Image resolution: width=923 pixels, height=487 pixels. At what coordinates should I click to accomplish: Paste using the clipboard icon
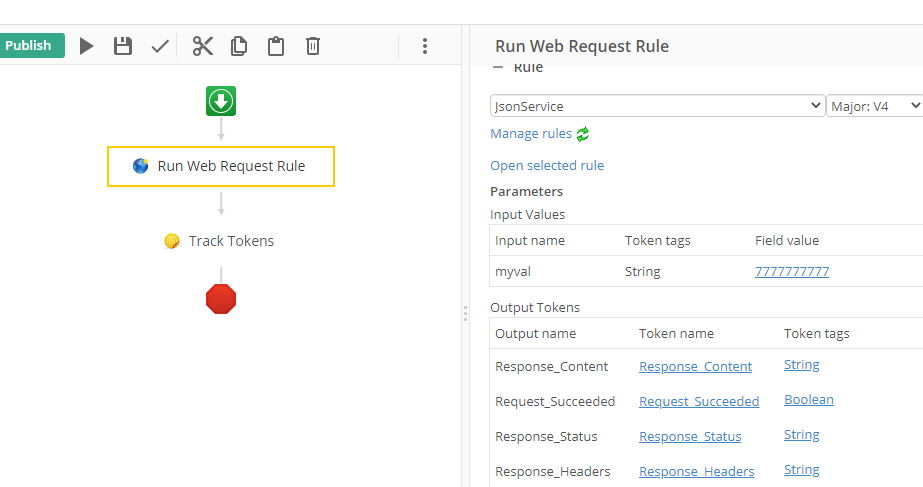(276, 46)
